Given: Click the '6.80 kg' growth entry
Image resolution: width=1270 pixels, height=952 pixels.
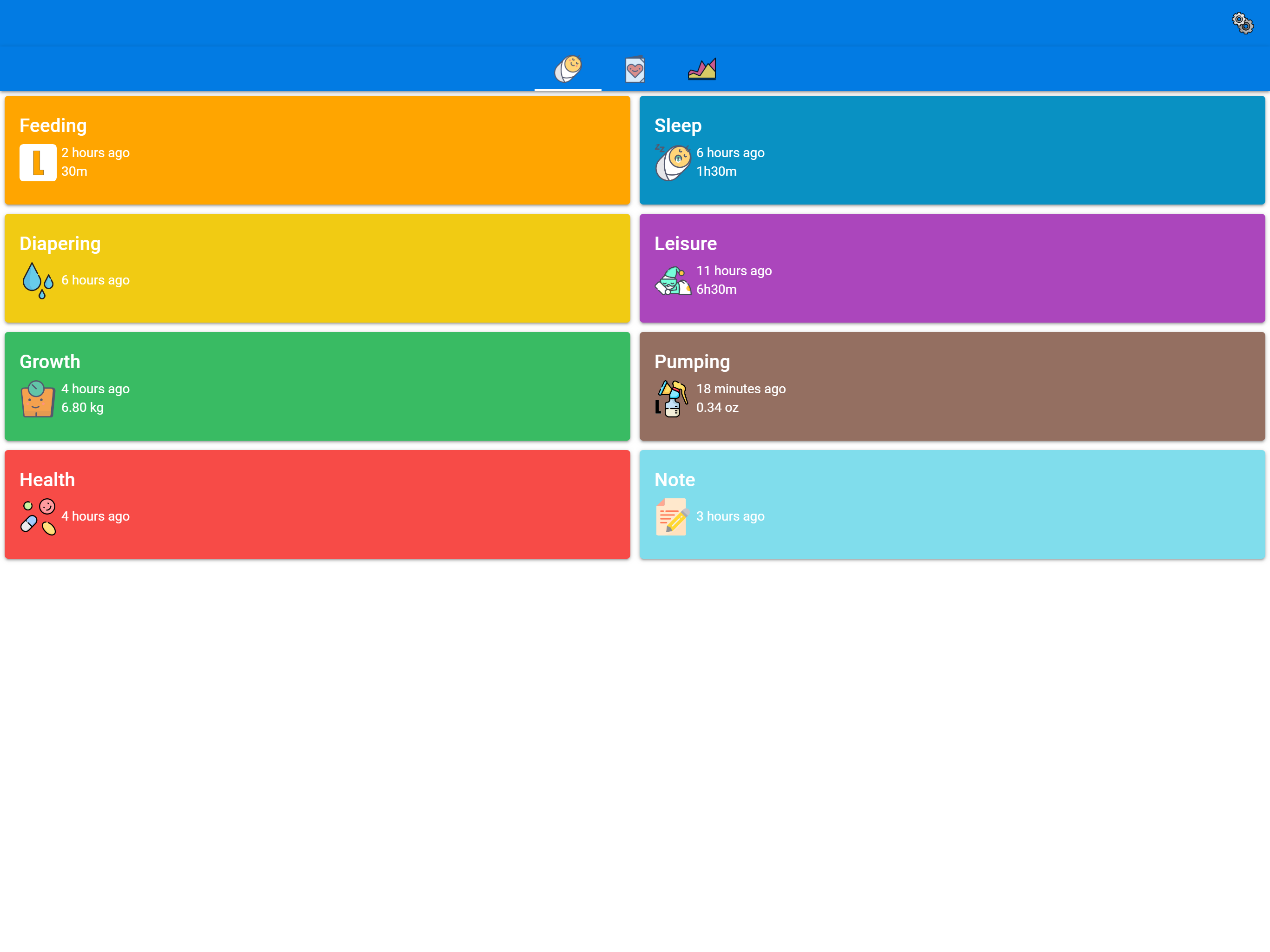Looking at the screenshot, I should click(x=82, y=408).
